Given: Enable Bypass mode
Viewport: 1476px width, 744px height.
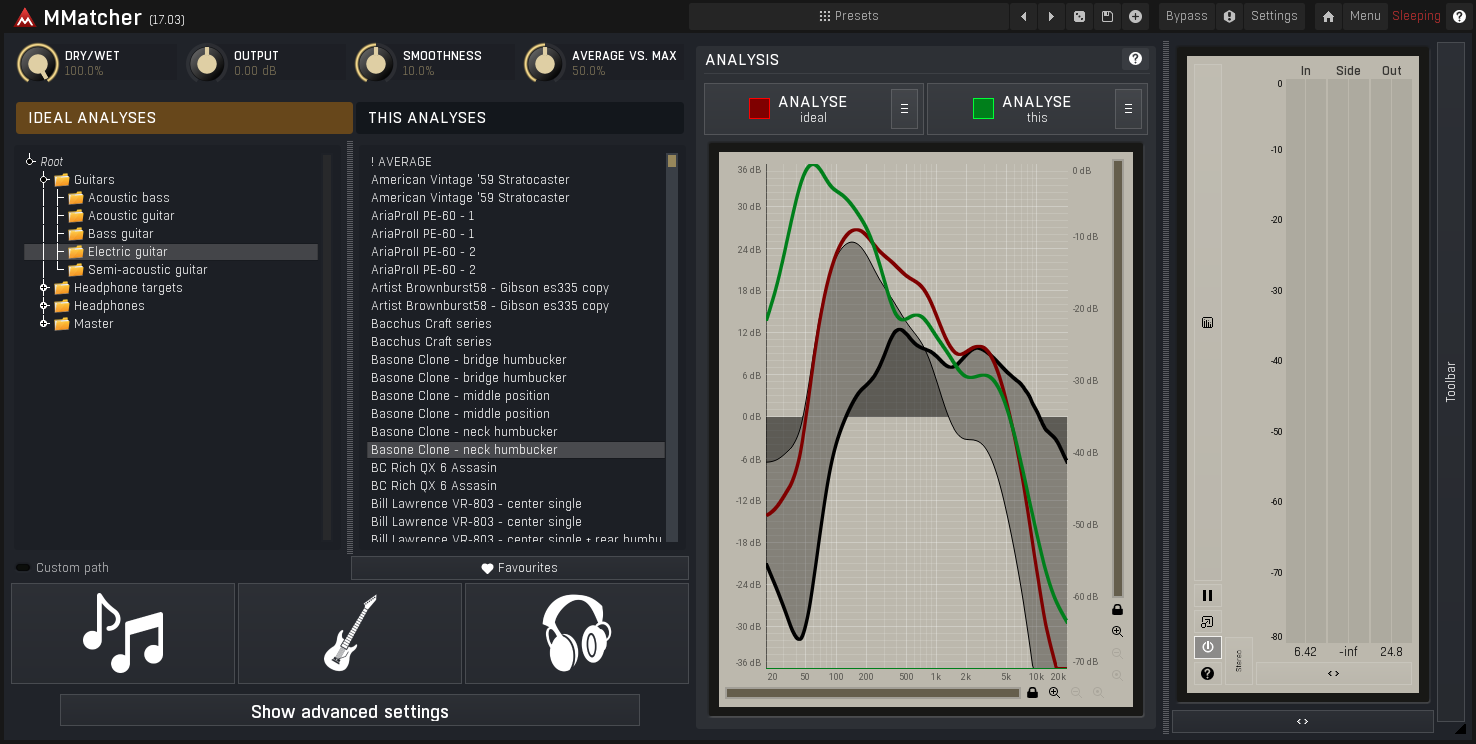Looking at the screenshot, I should [x=1186, y=16].
